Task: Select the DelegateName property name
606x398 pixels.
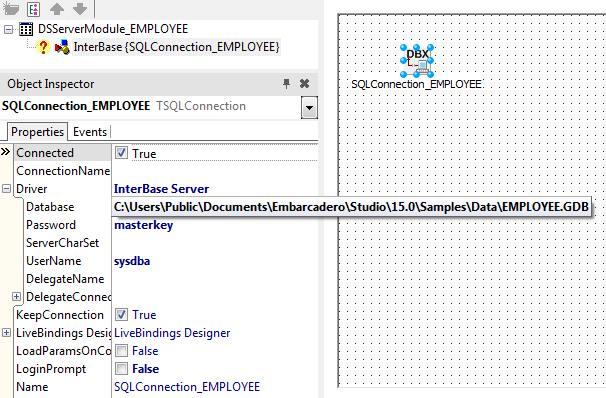Action: click(65, 279)
